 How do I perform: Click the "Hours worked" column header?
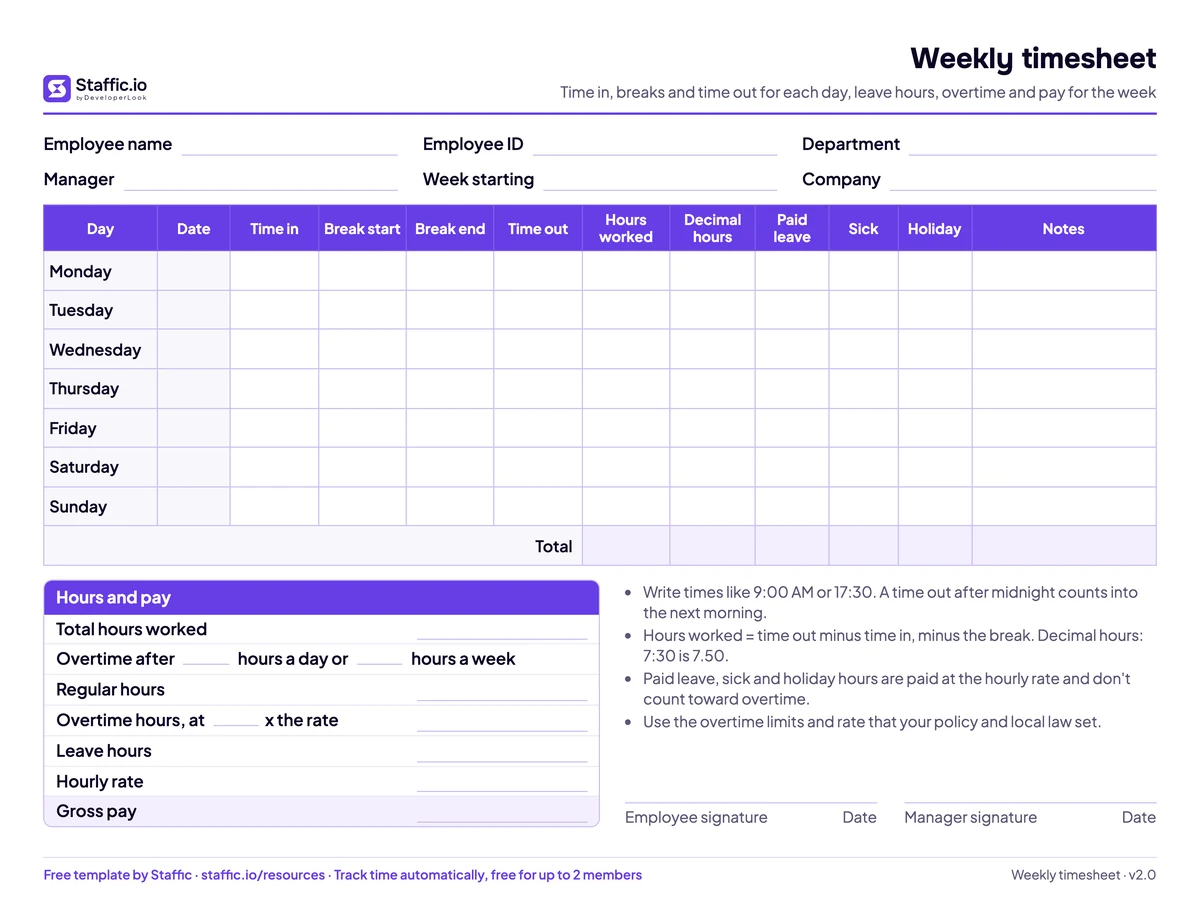626,229
